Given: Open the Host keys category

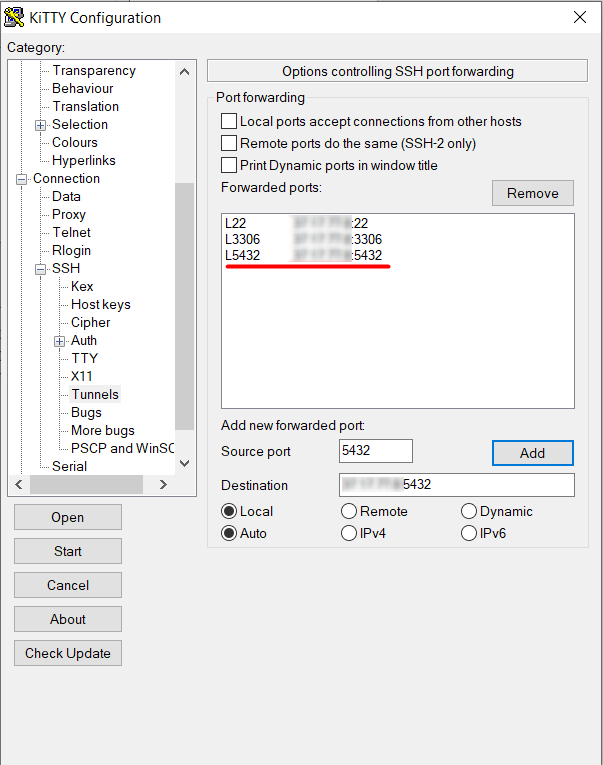Looking at the screenshot, I should click(100, 305).
